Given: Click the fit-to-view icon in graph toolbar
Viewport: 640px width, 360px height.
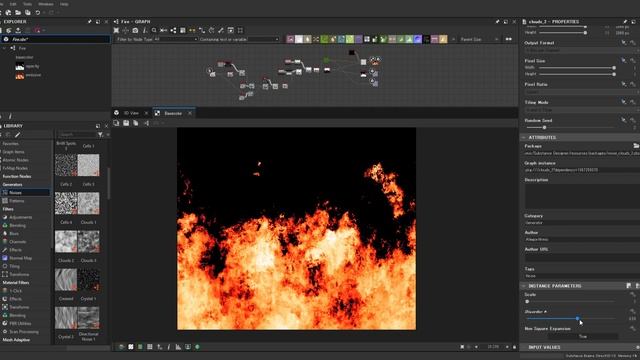Looking at the screenshot, I should click(x=116, y=30).
